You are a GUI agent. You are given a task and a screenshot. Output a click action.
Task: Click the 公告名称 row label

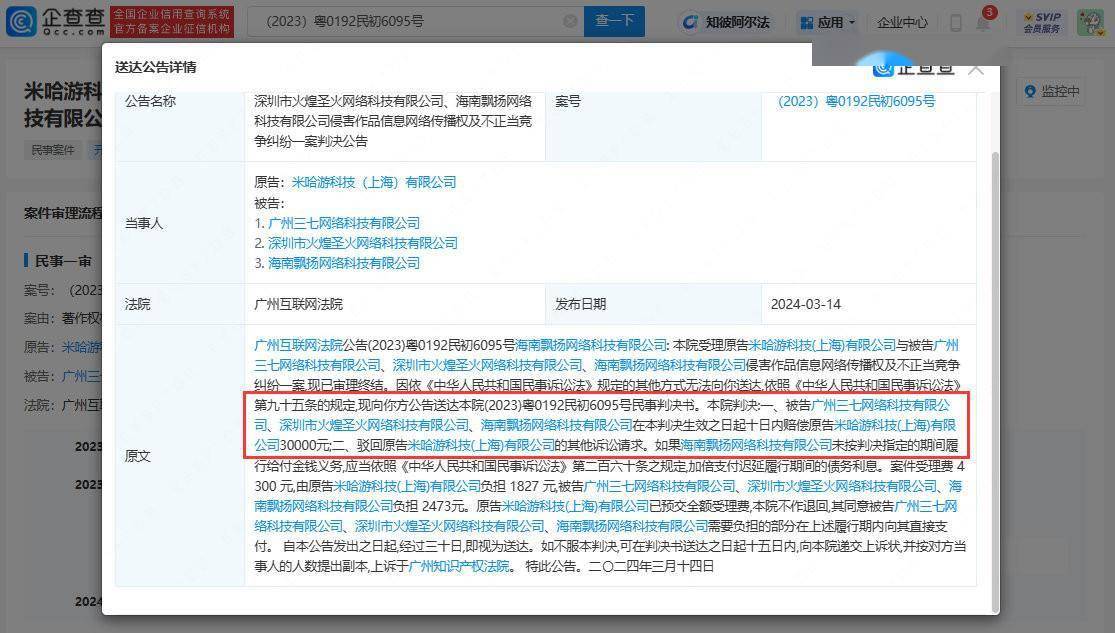(150, 101)
